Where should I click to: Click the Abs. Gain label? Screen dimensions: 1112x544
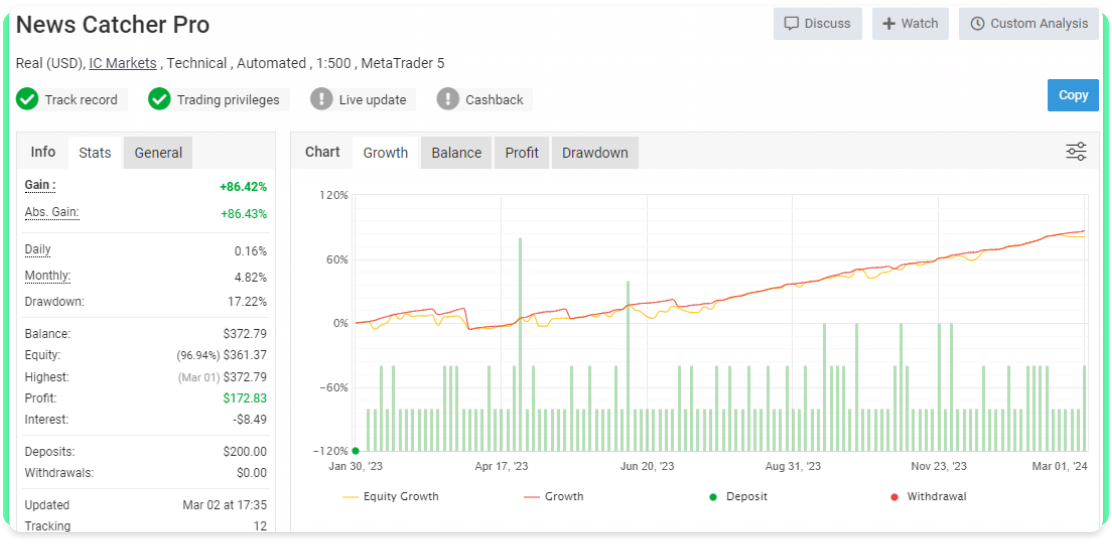(x=52, y=212)
